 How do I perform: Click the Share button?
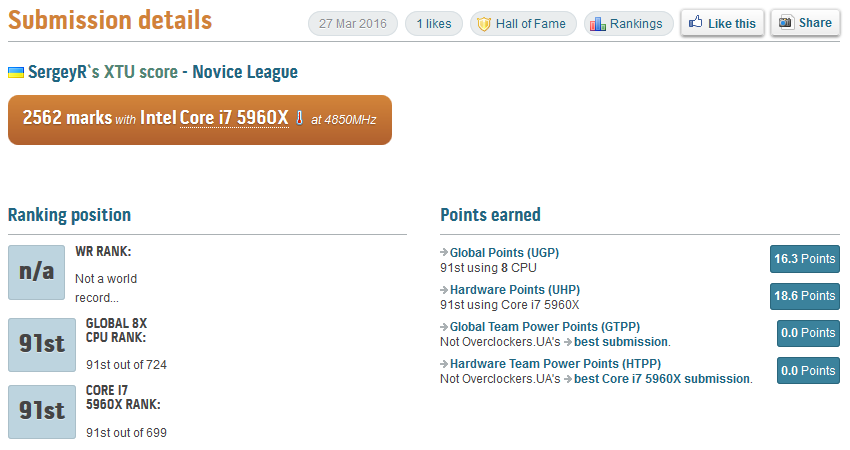point(805,23)
